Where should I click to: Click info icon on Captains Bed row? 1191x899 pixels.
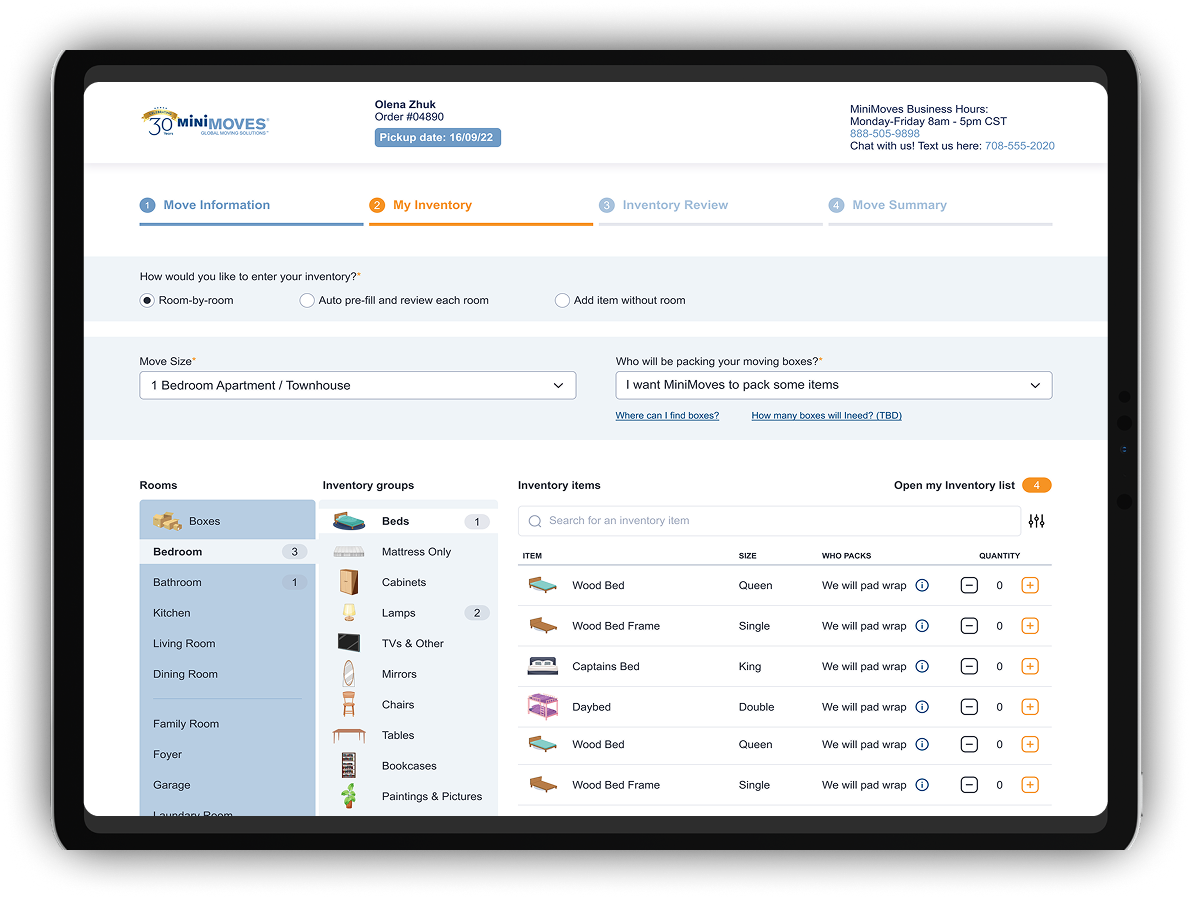922,667
